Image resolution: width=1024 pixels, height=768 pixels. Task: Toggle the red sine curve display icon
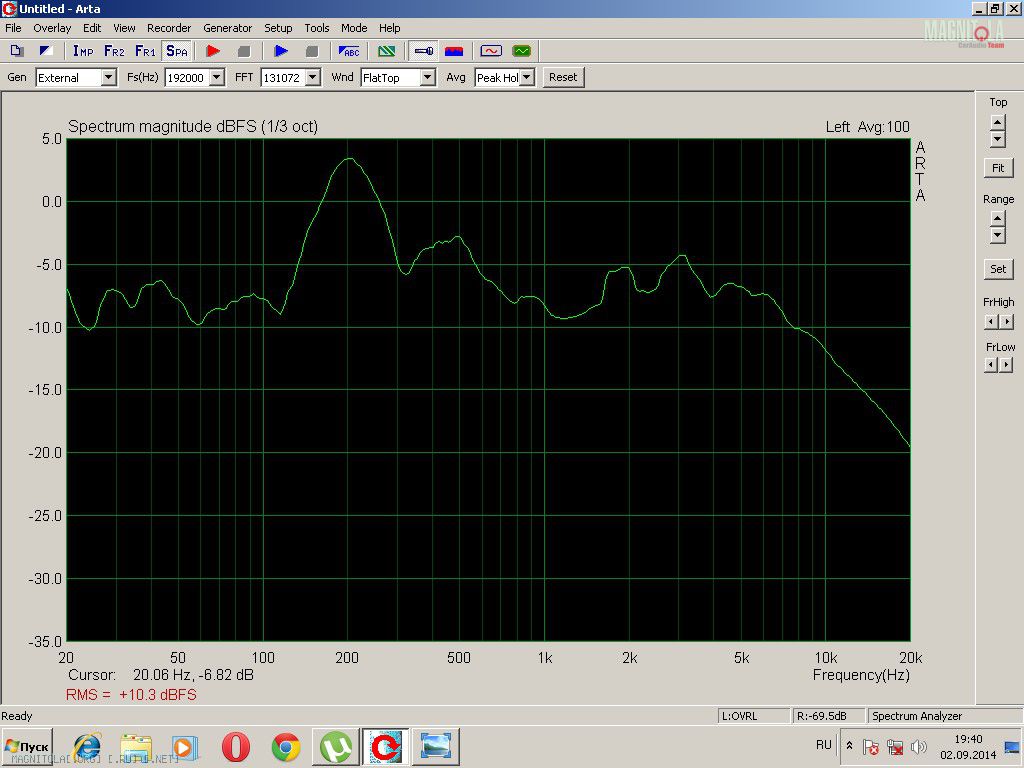[x=490, y=51]
